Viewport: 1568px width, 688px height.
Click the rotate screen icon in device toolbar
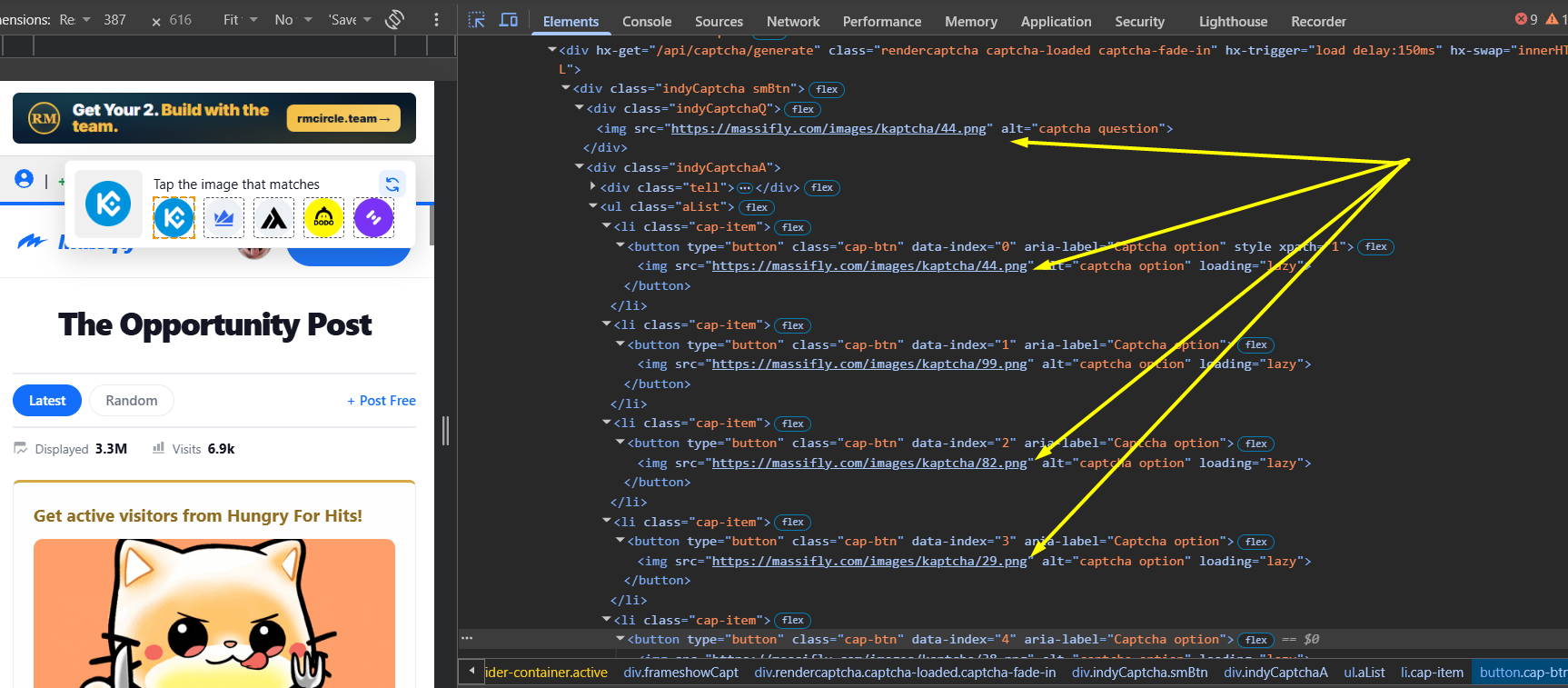coord(394,20)
